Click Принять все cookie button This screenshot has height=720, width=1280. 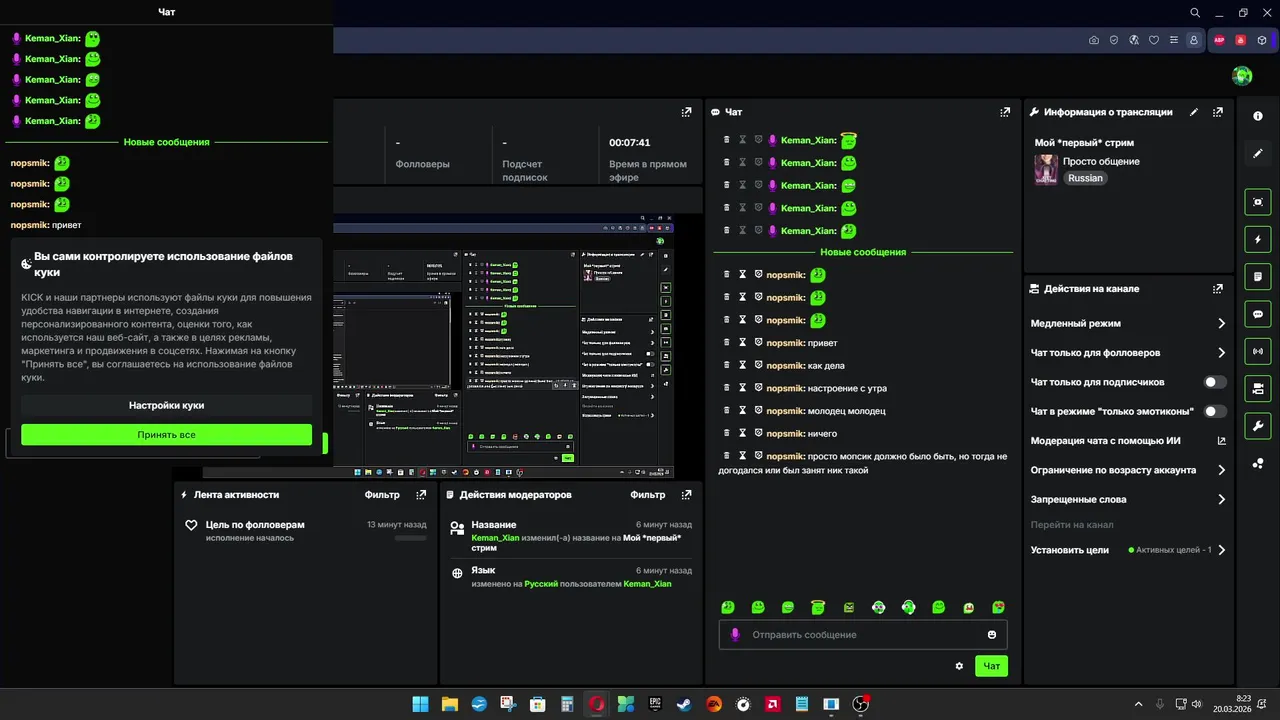click(167, 435)
